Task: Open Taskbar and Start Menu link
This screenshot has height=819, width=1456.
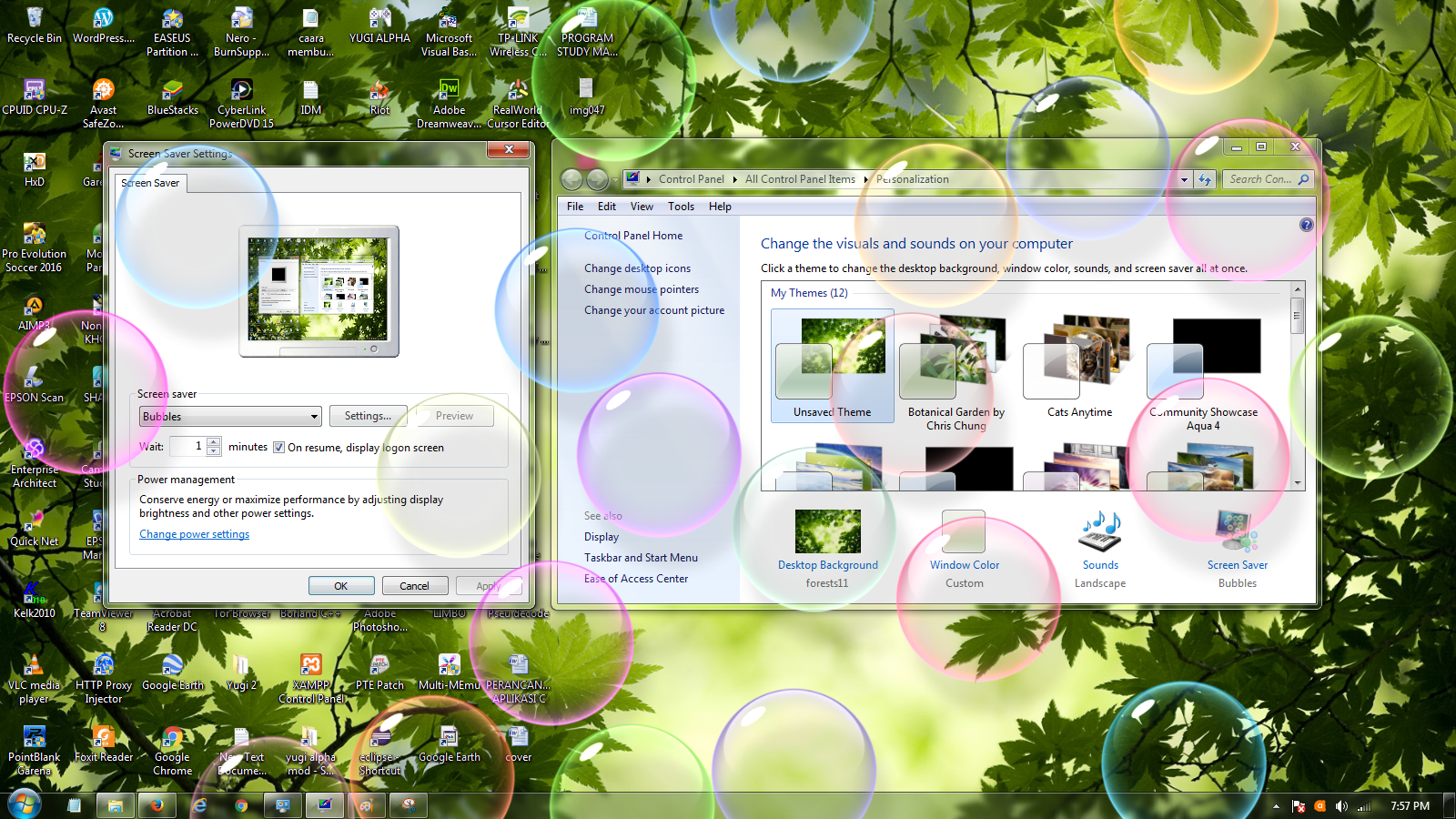Action: pos(641,558)
